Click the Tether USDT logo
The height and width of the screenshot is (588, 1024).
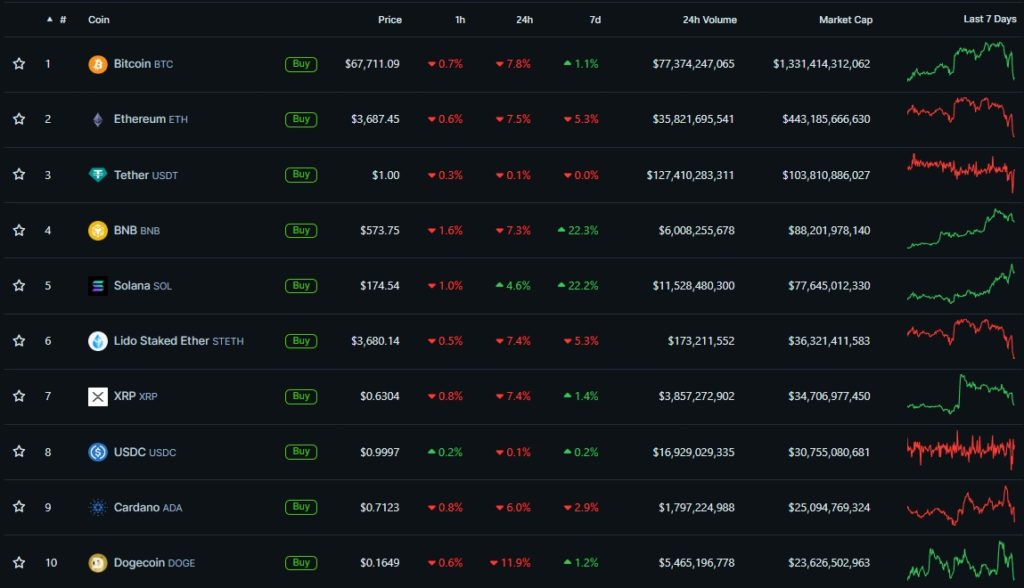(x=97, y=174)
